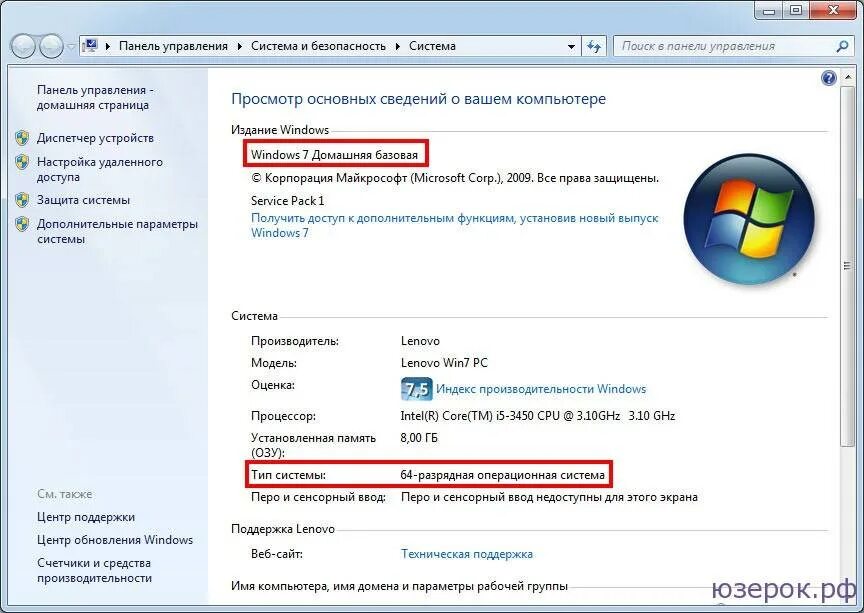The width and height of the screenshot is (864, 613).
Task: Click the Lenovo Win7 PC model value
Action: [444, 363]
